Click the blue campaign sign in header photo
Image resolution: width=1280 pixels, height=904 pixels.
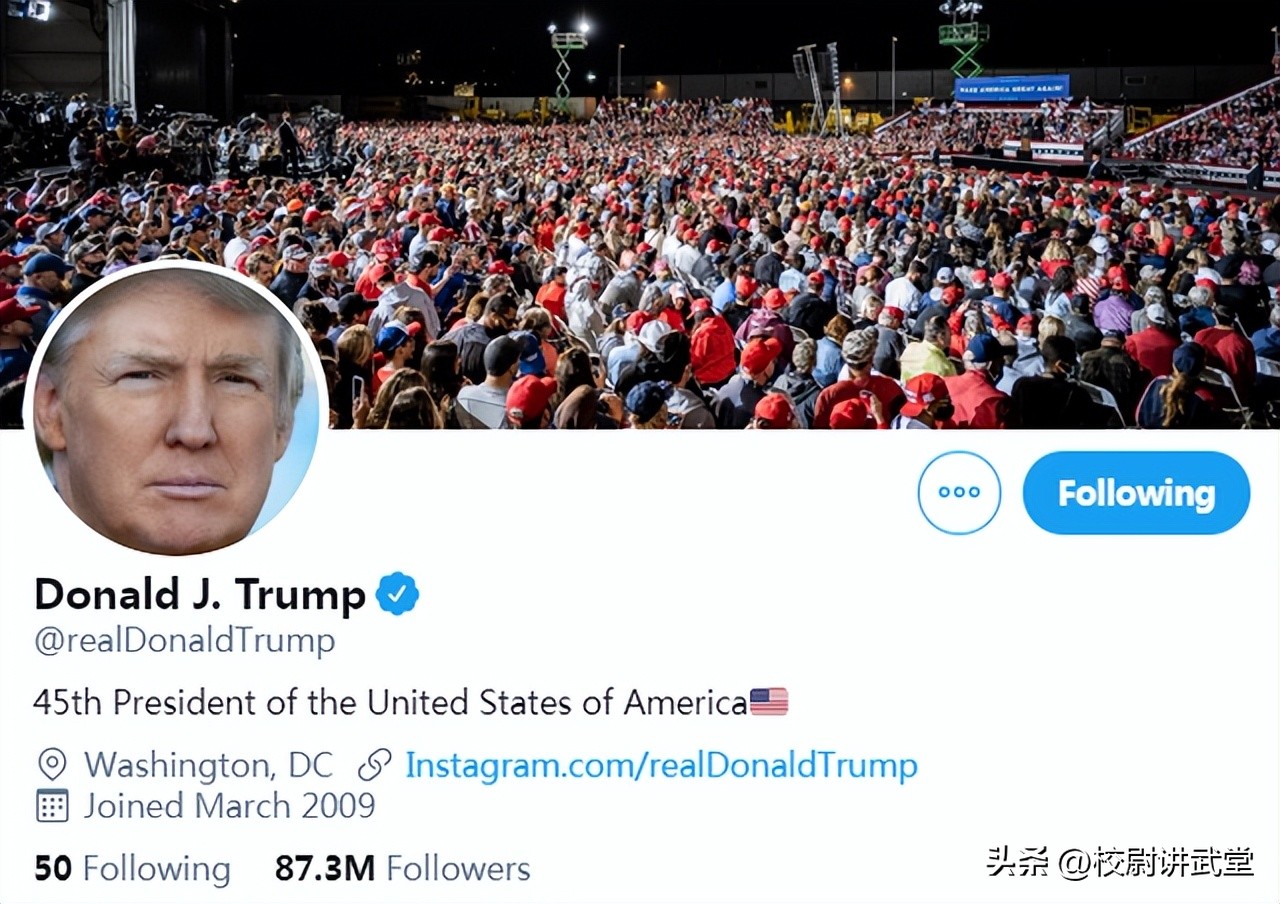(x=1012, y=88)
